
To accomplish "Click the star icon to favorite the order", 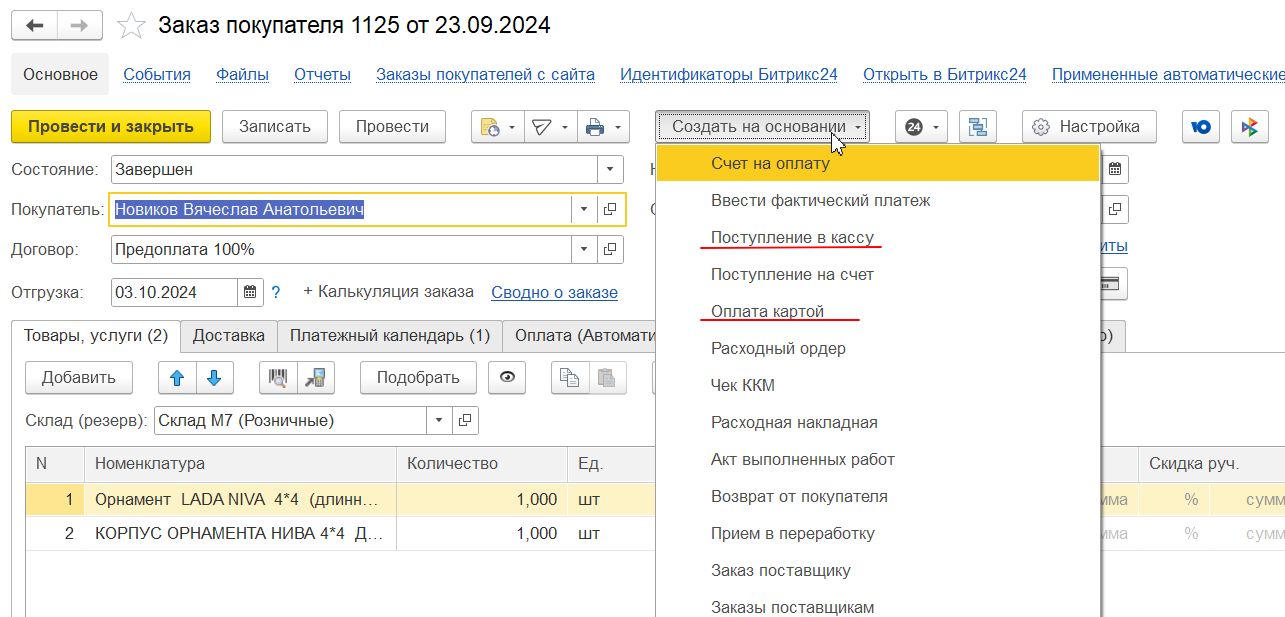I will [132, 25].
